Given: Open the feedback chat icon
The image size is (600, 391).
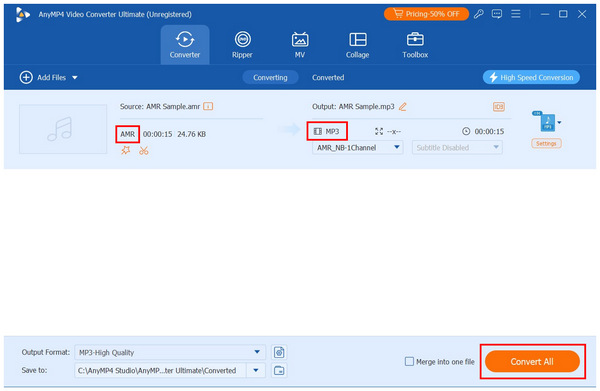Looking at the screenshot, I should point(497,14).
